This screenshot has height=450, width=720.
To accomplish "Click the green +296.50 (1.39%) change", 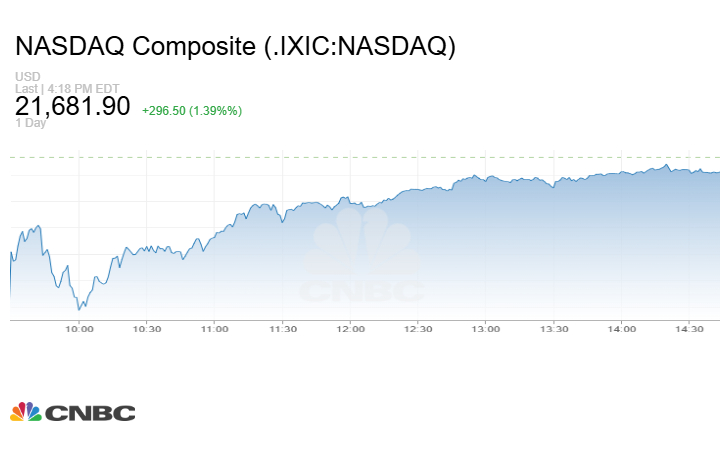I will [x=192, y=109].
